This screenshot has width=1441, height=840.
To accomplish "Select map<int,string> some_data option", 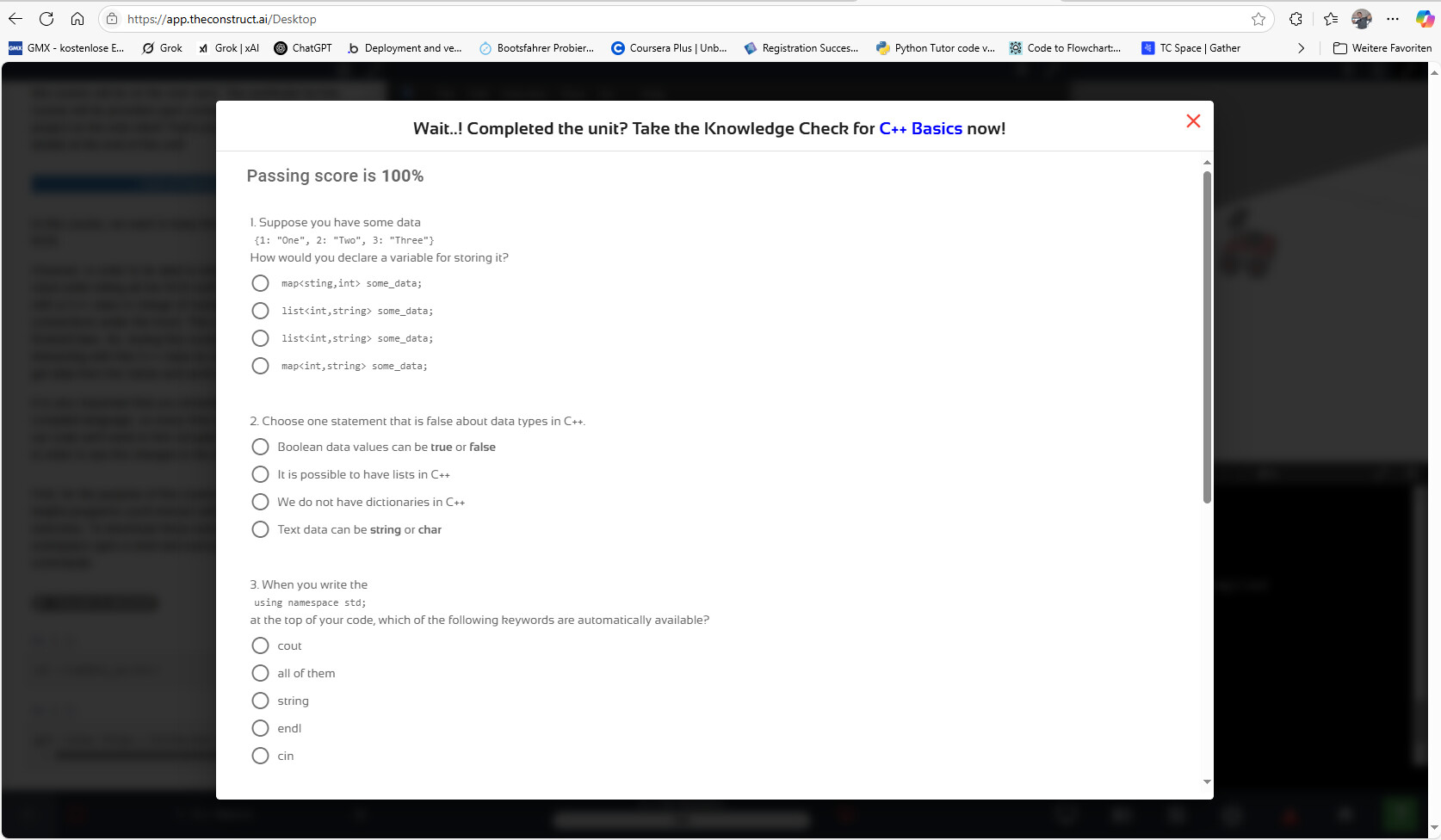I will [260, 366].
